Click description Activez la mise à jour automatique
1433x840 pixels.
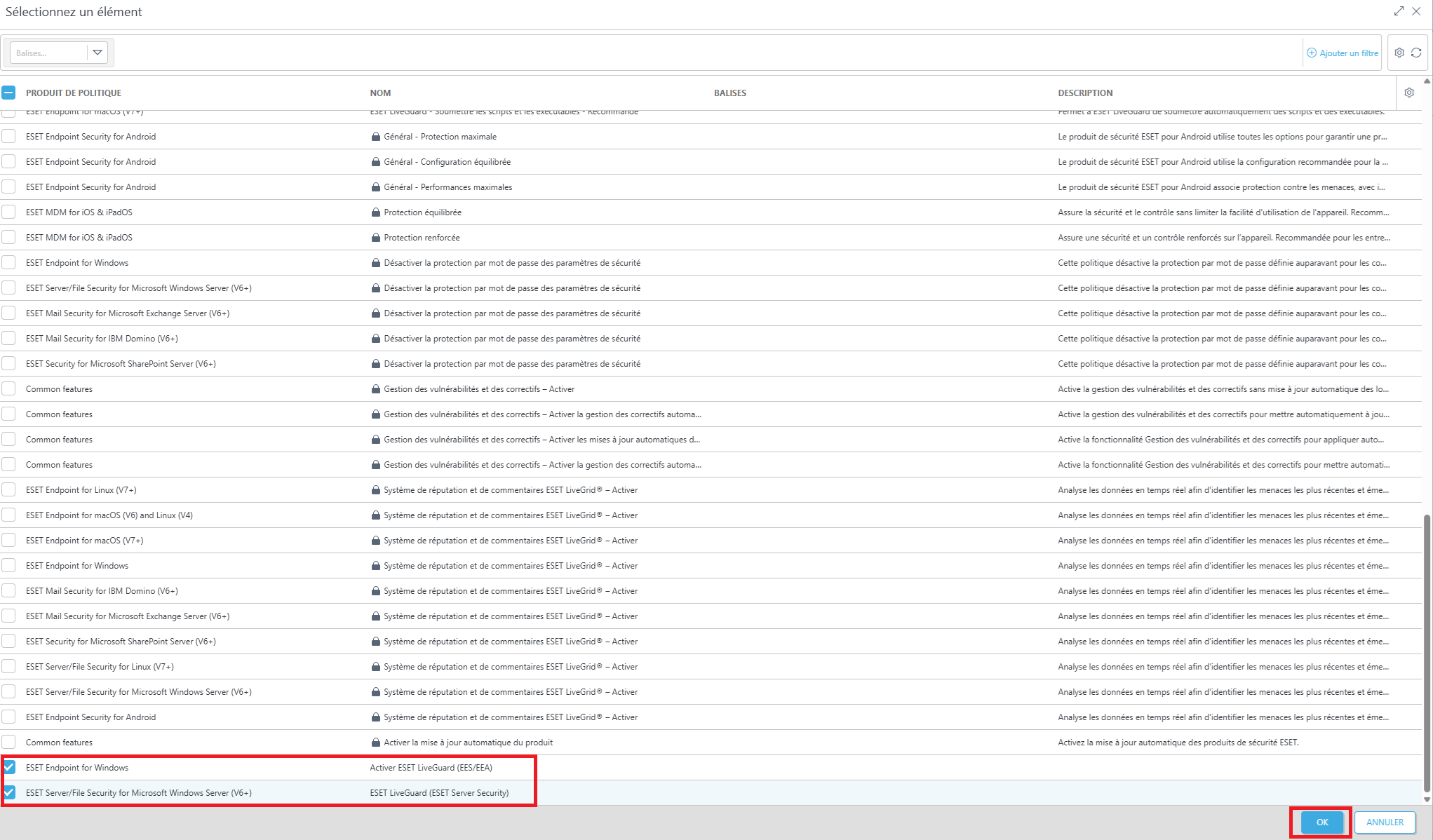coord(1178,743)
